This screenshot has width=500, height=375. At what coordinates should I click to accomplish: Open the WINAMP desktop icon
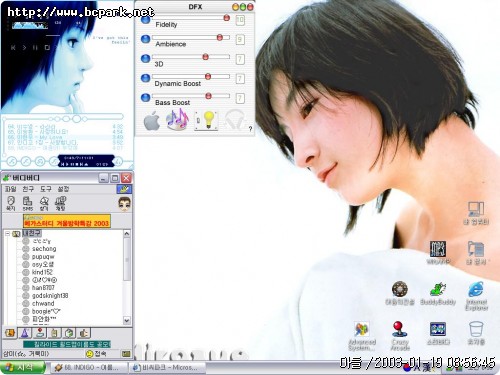coord(438,252)
